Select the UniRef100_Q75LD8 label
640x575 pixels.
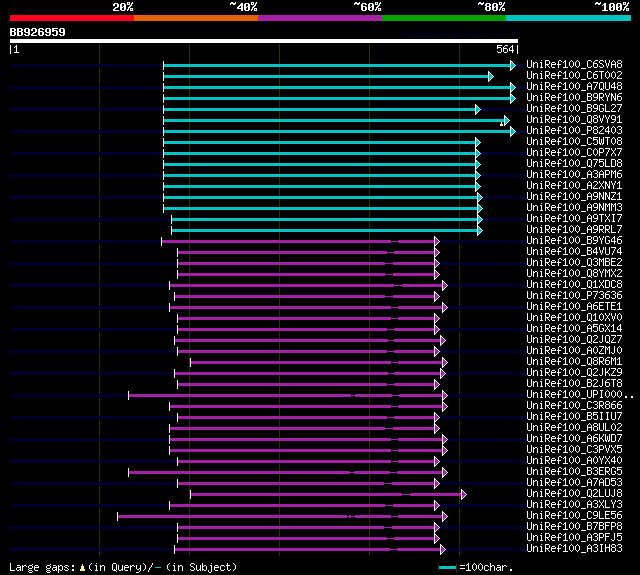574,164
